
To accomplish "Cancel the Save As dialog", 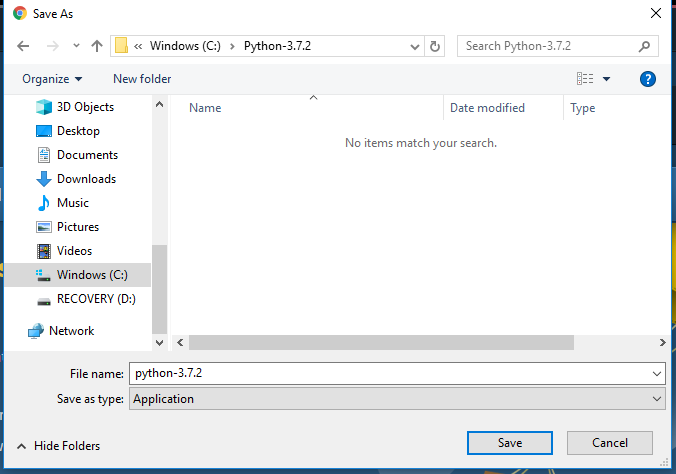I will coord(610,443).
